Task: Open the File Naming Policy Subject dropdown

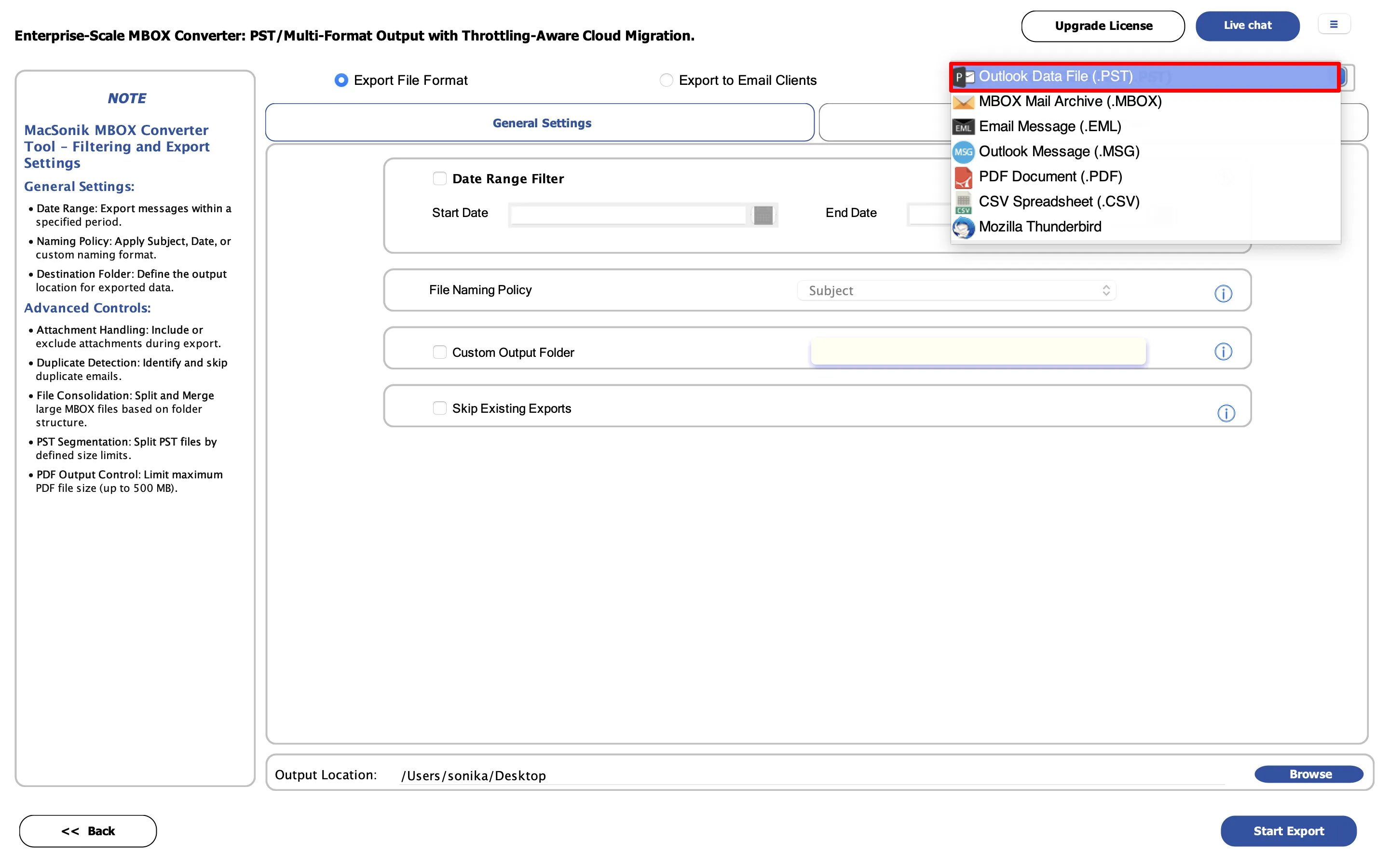Action: (x=957, y=290)
